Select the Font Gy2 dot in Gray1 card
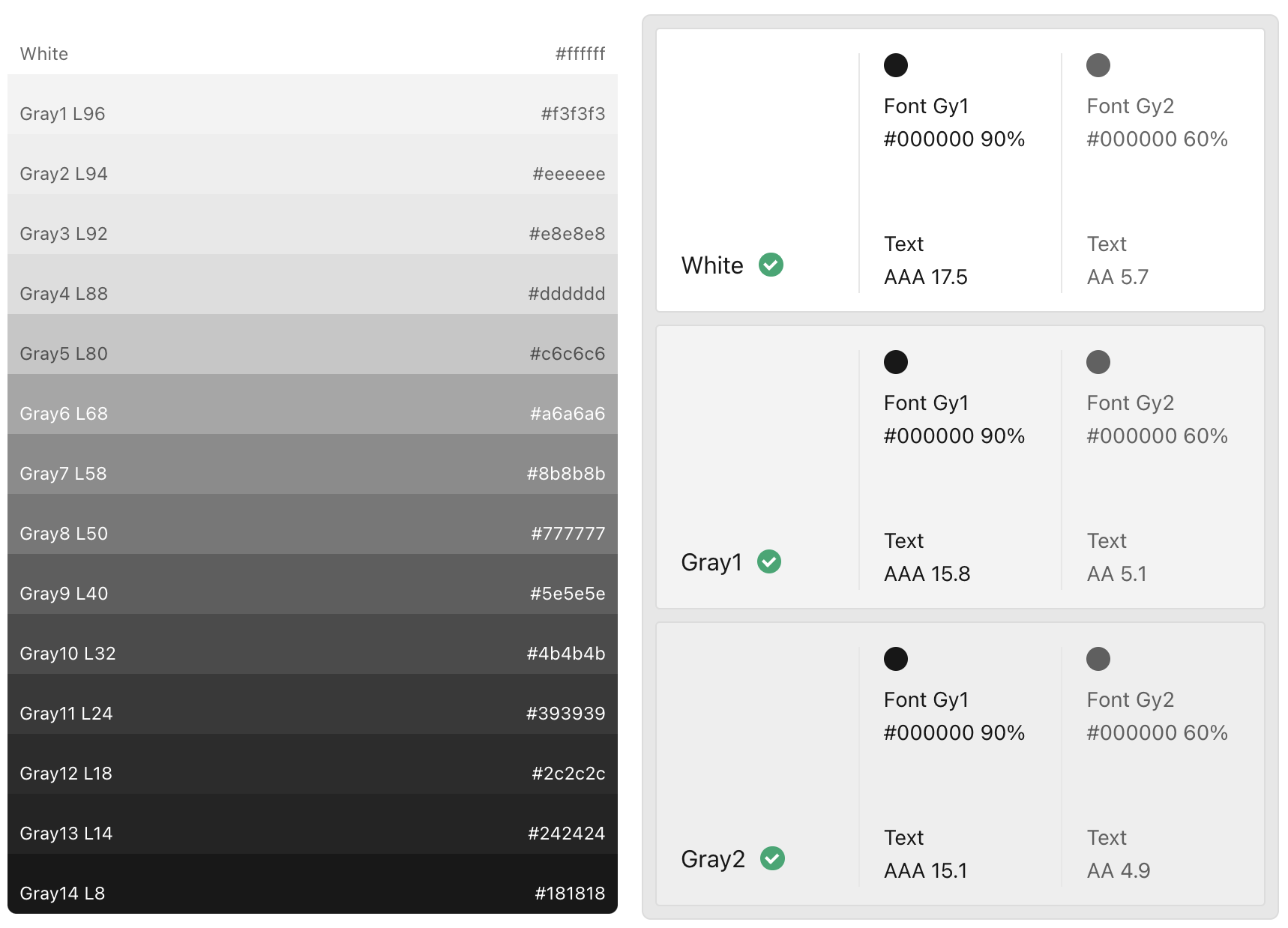This screenshot has height=928, width=1288. point(1098,362)
